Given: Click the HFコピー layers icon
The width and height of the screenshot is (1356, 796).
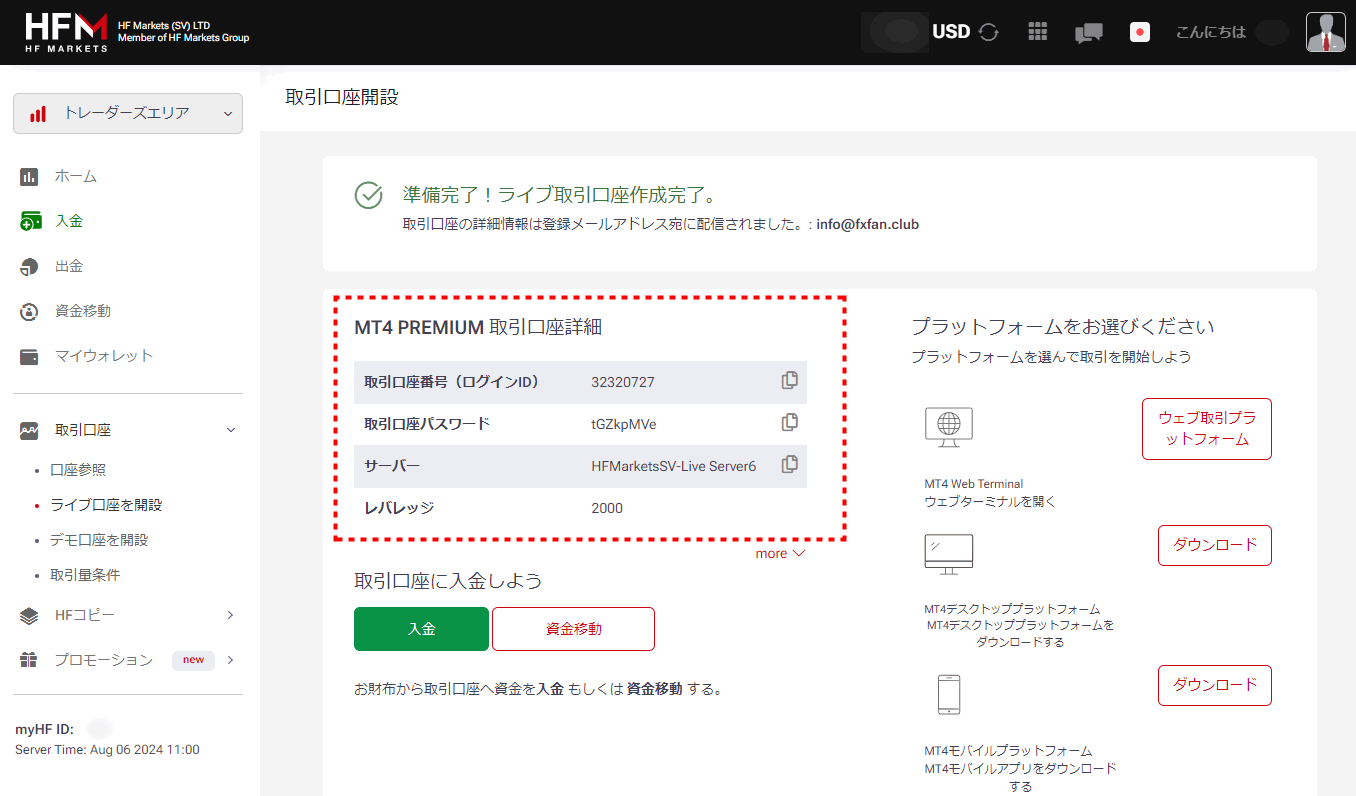Looking at the screenshot, I should (29, 616).
